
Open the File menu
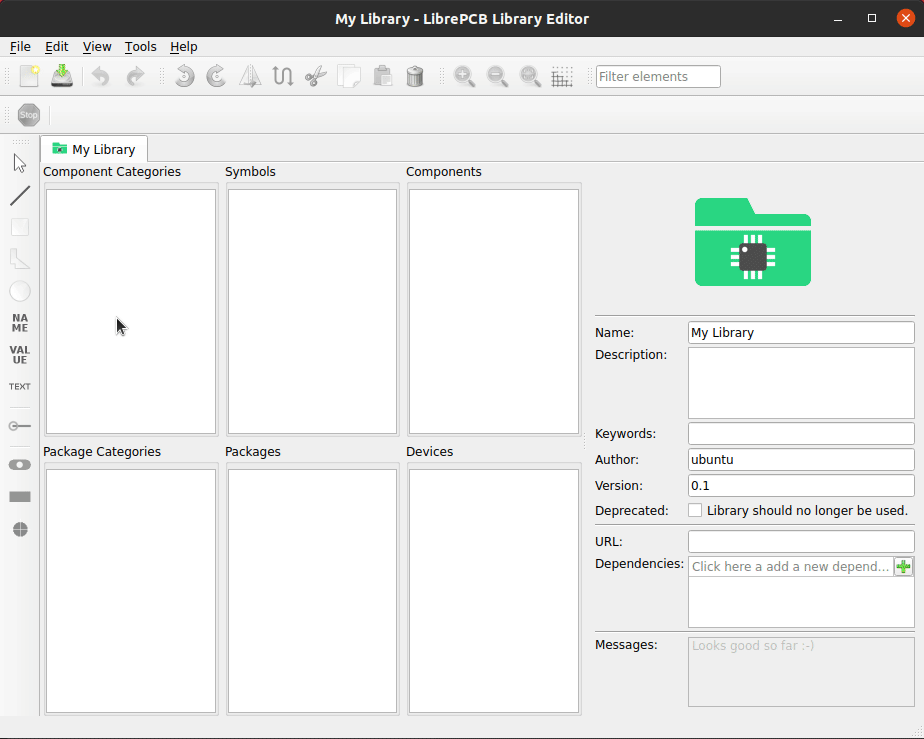20,47
